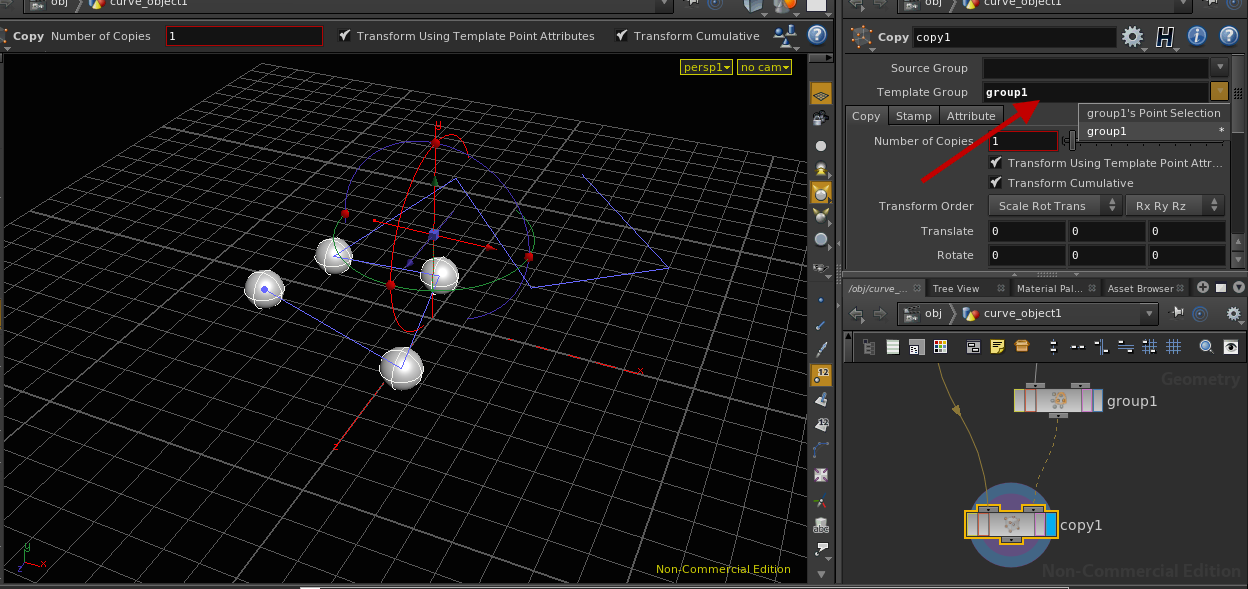Image resolution: width=1248 pixels, height=589 pixels.
Task: Open the Source Group dropdown arrow
Action: click(x=1219, y=68)
